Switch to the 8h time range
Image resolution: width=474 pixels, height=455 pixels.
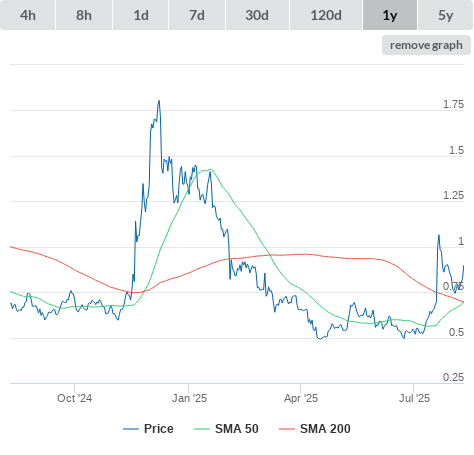point(84,15)
